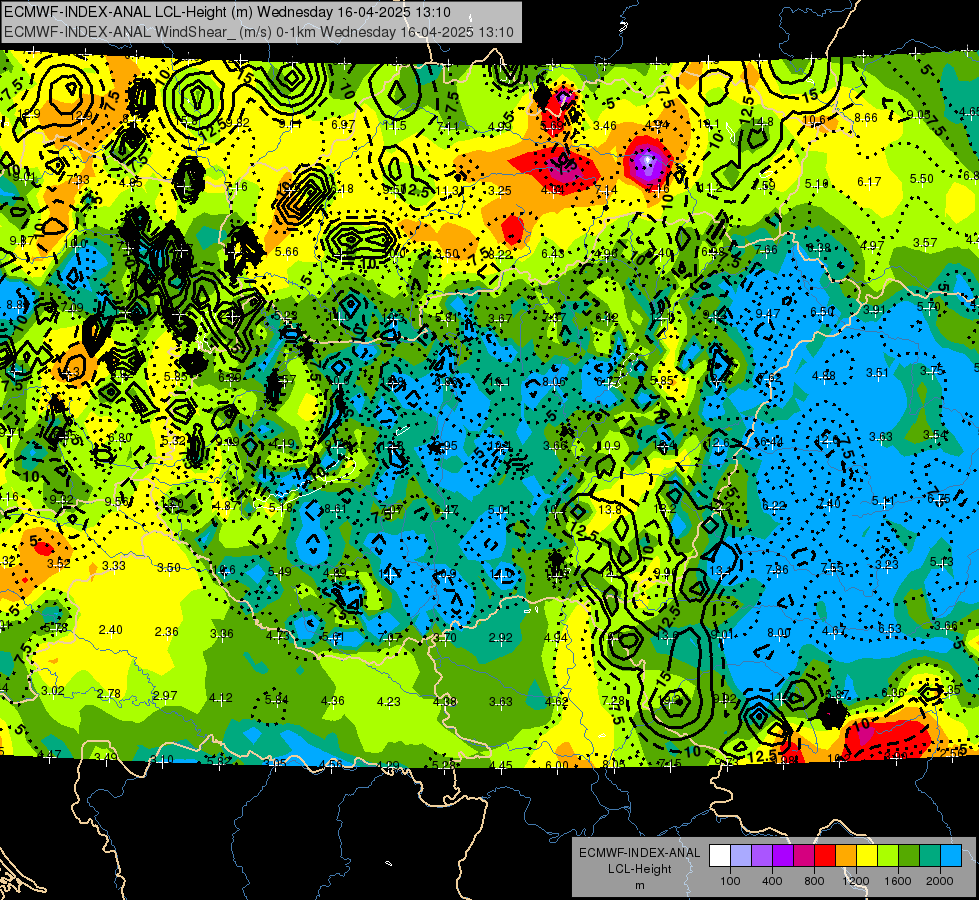Click the wind shear value '4.97'
The height and width of the screenshot is (900, 979).
click(872, 245)
